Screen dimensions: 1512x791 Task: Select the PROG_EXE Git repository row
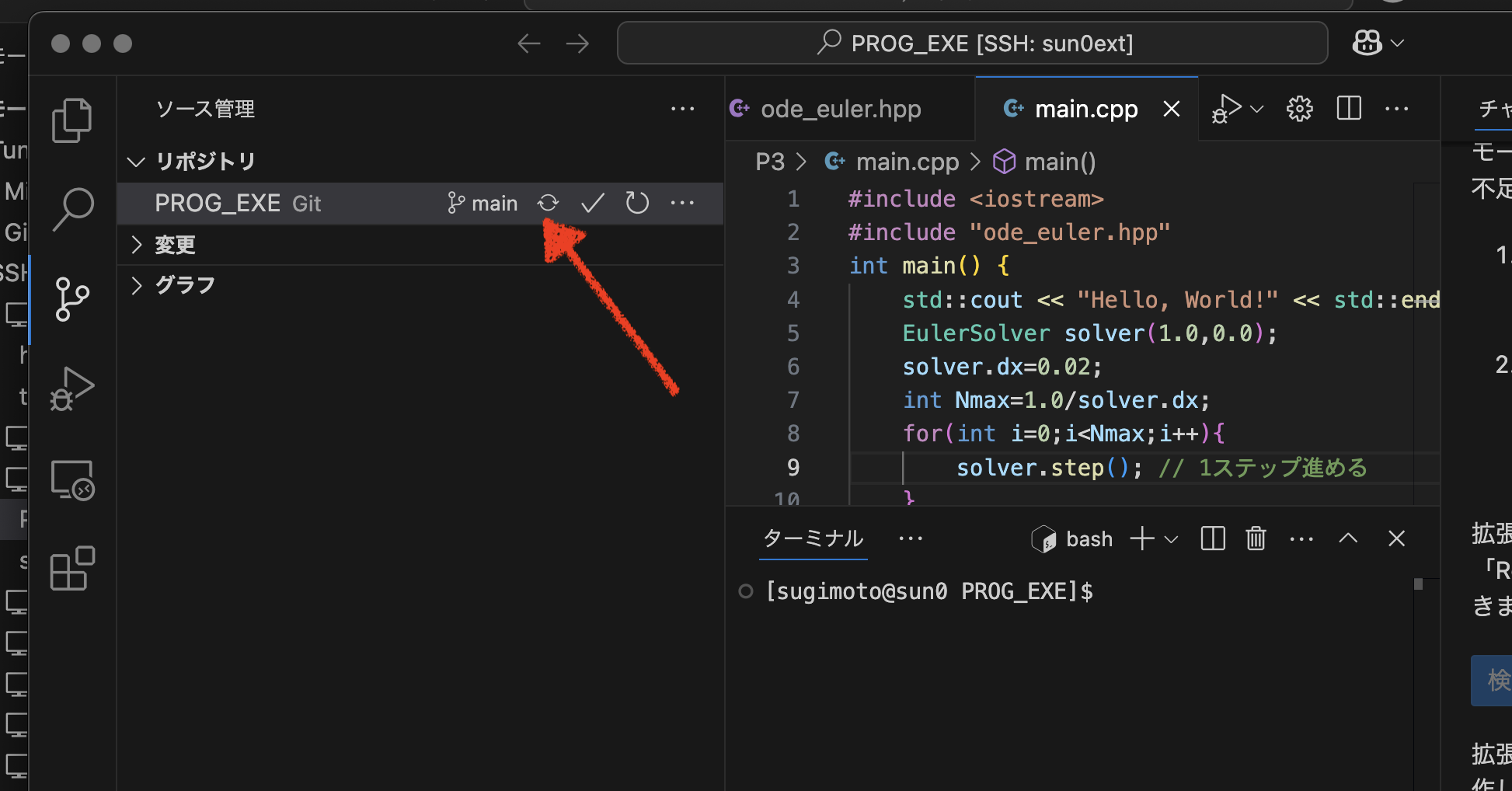point(420,204)
